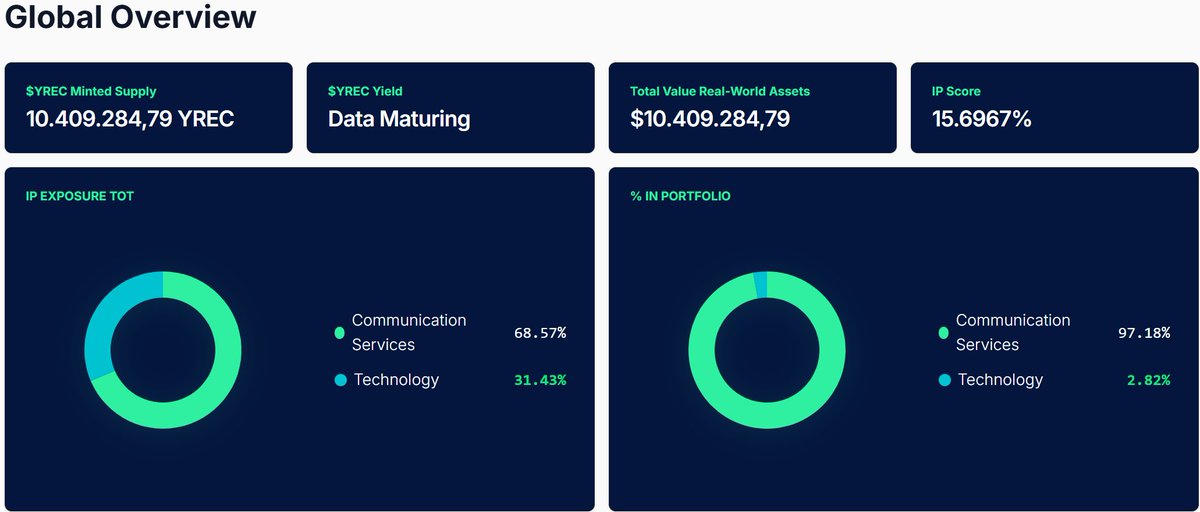
Task: Click the Global Overview heading
Action: (130, 17)
